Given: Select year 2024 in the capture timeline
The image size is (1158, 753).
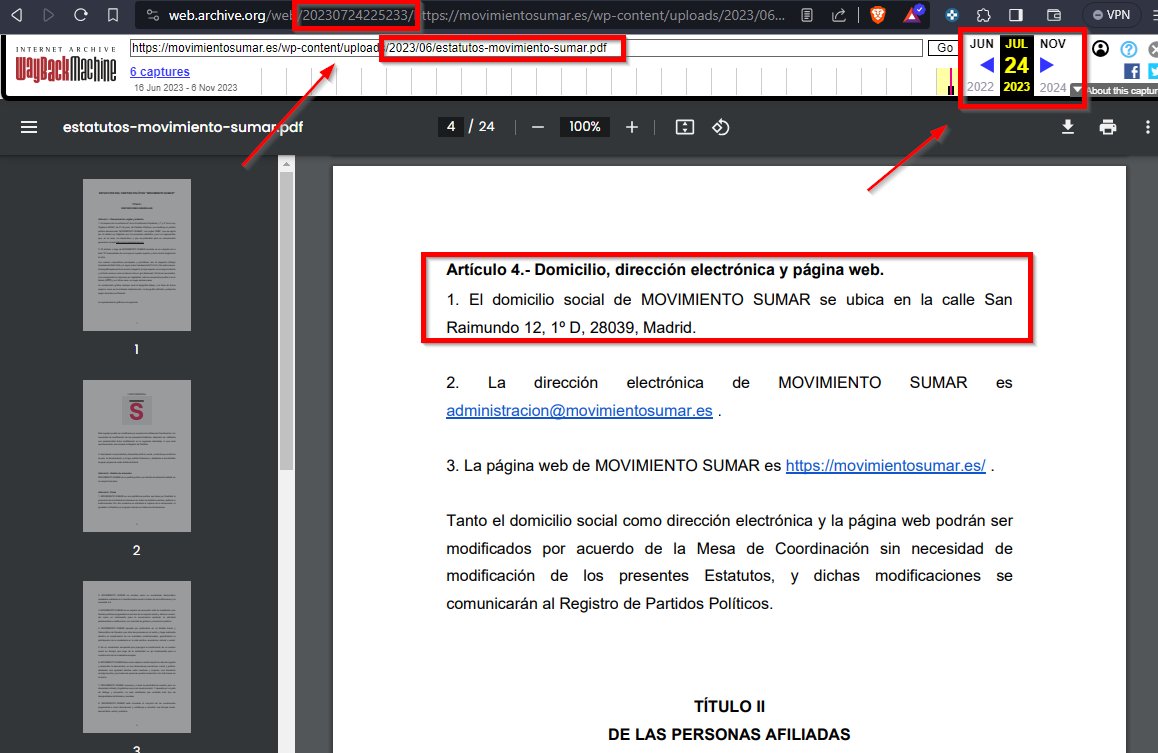Looking at the screenshot, I should [1052, 87].
